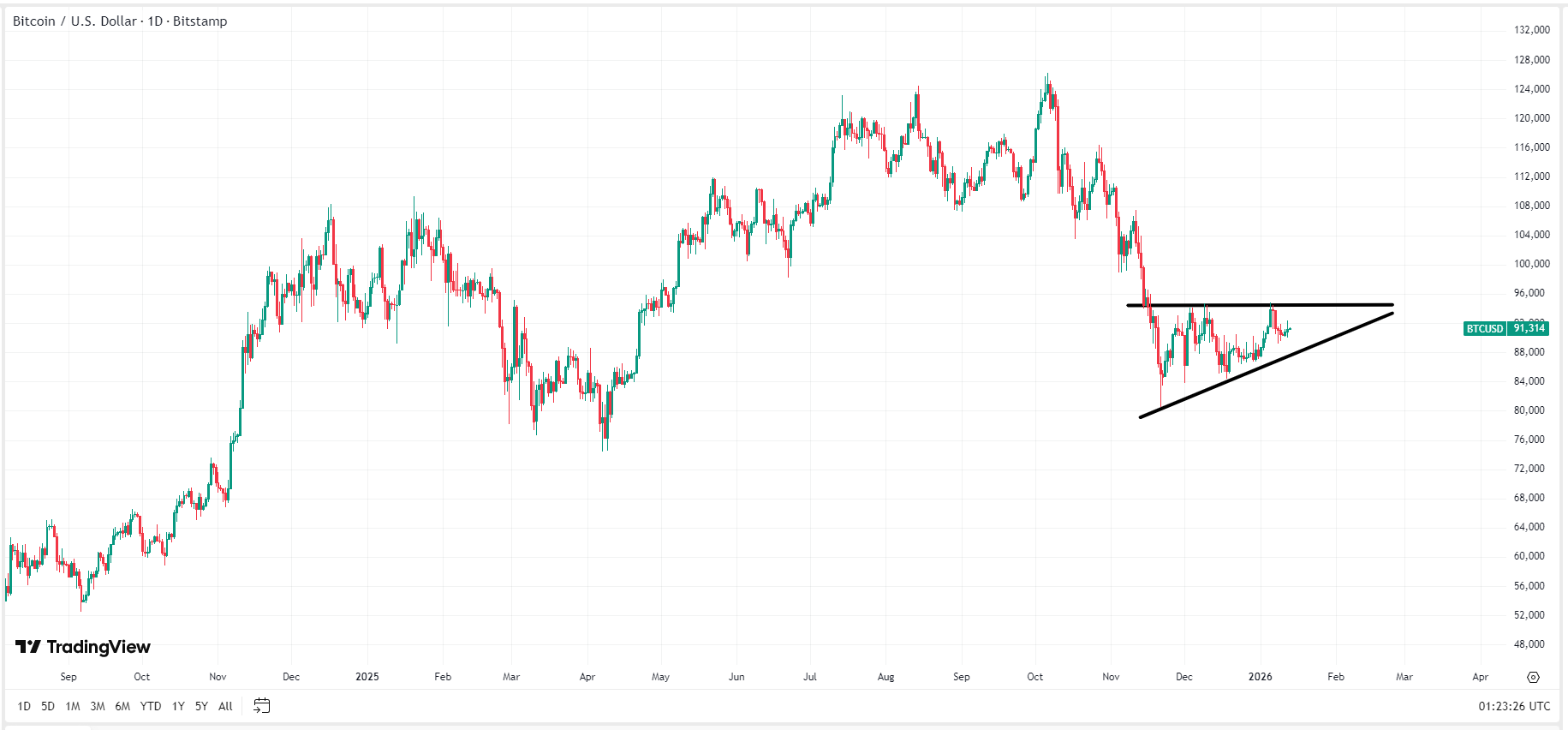Click the 2026 label on the time axis
Screen dimensions: 1568x730
(x=1261, y=676)
